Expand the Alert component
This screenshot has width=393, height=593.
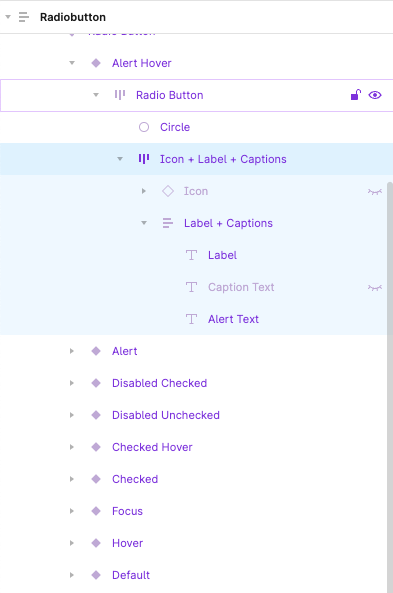72,351
